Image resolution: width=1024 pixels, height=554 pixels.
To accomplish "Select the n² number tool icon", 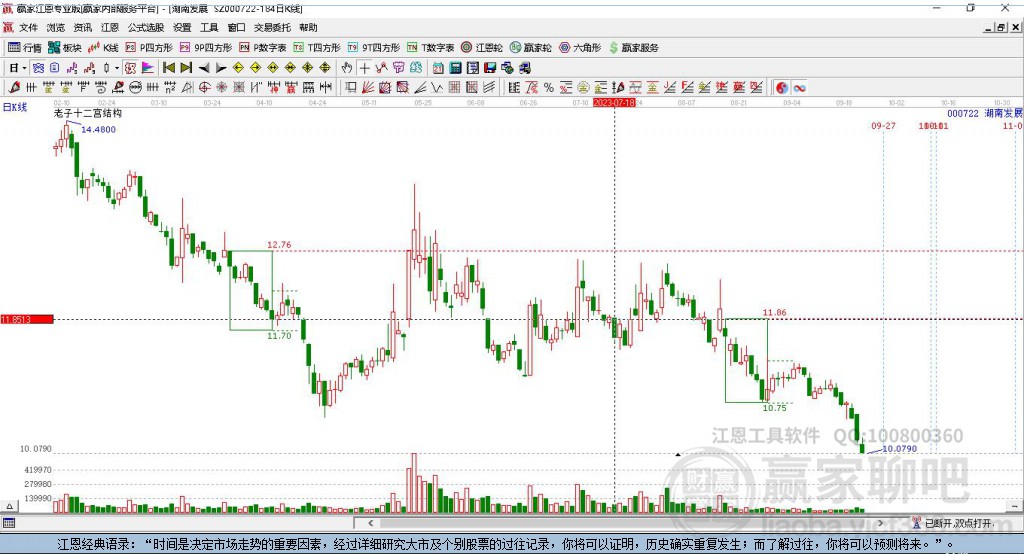I will (170, 88).
